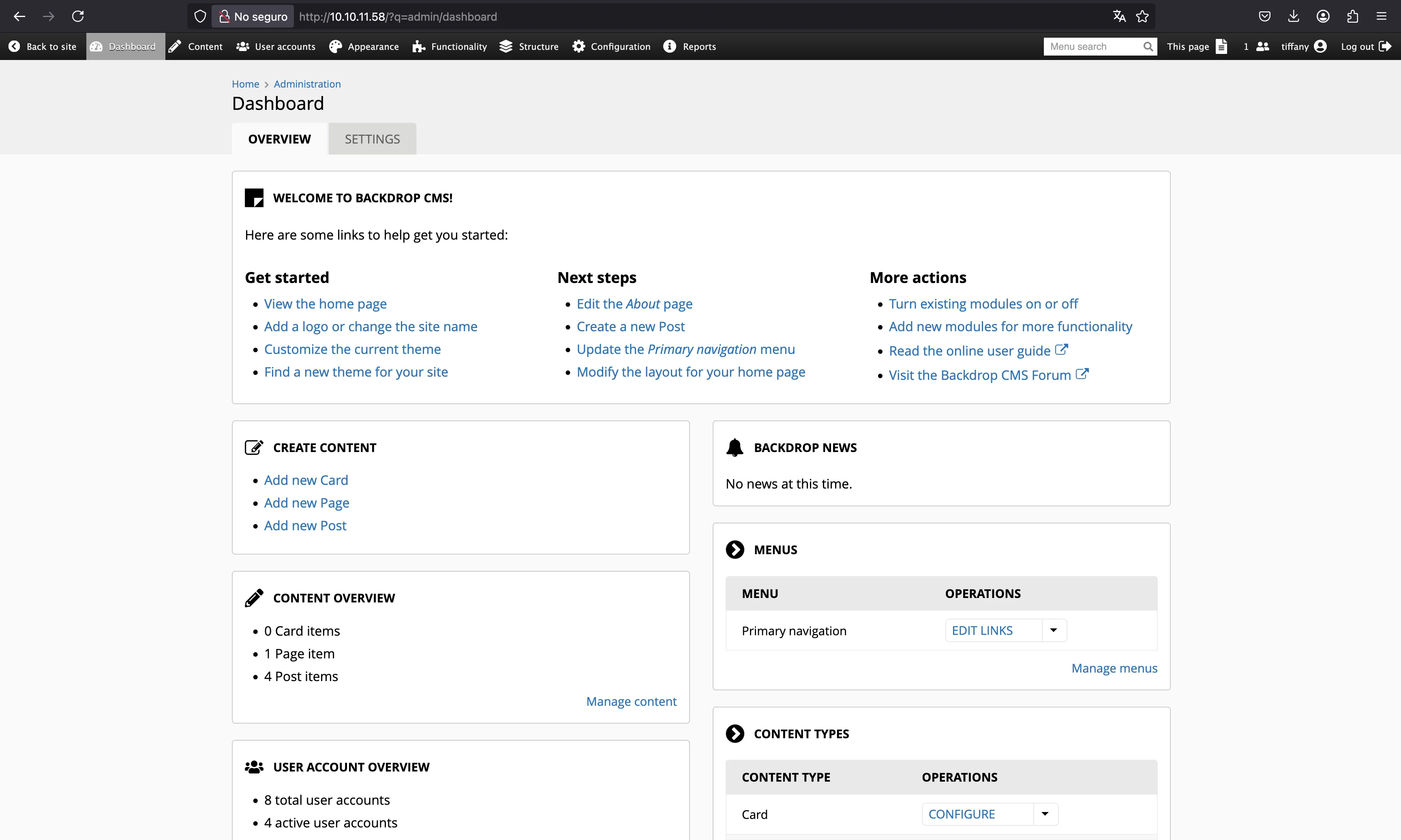Click the Log out exit icon

[x=1385, y=46]
